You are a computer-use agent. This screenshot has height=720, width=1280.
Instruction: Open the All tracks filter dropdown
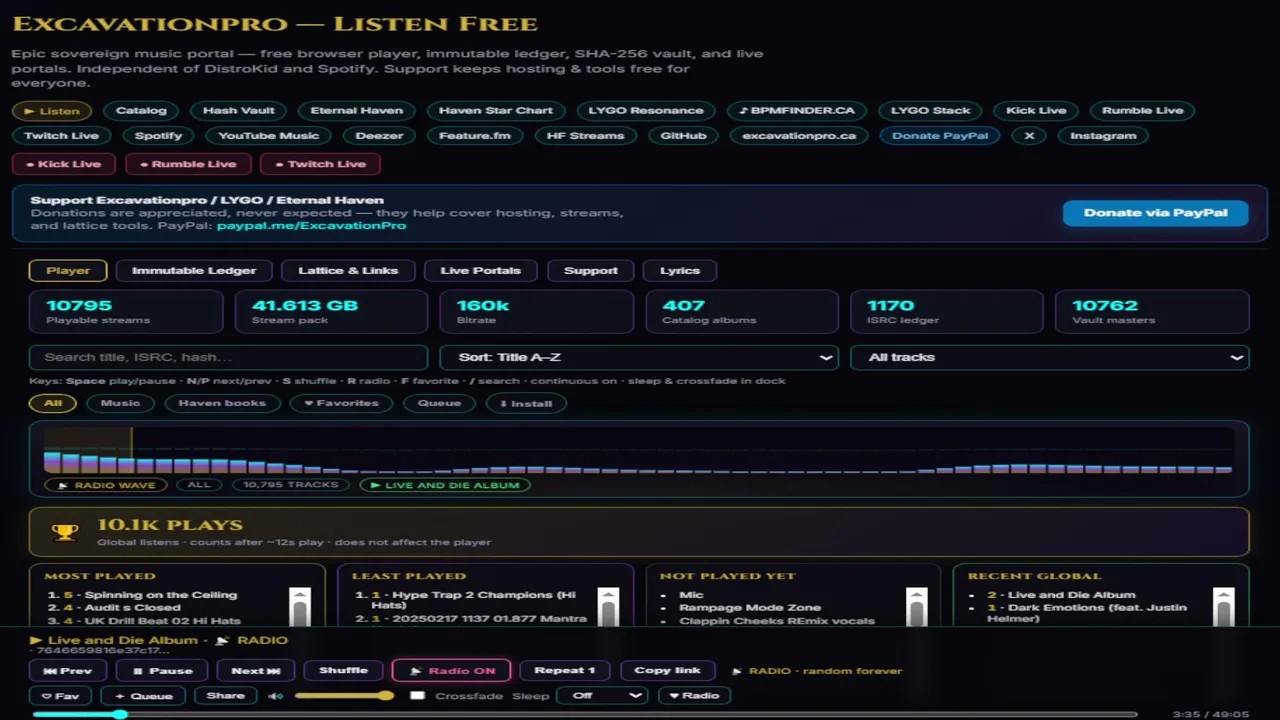point(1050,357)
